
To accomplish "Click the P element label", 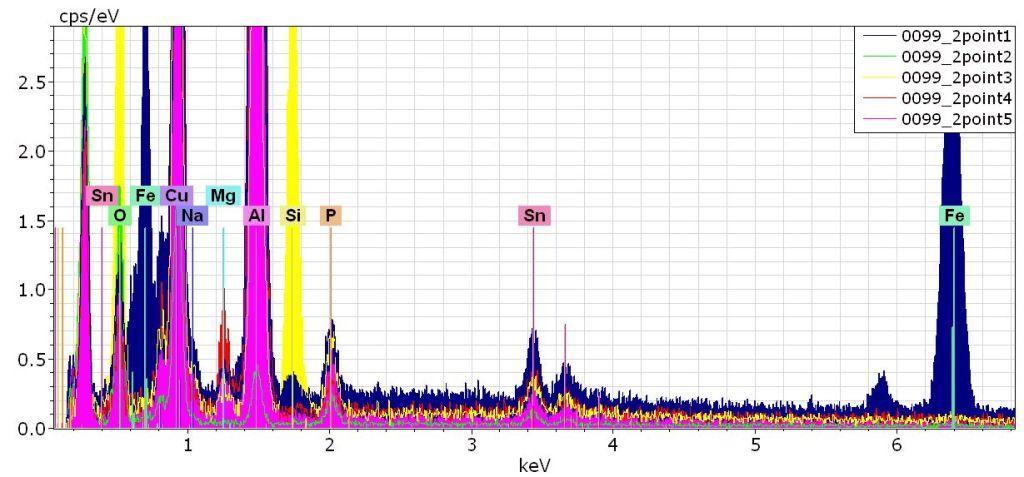I will 330,215.
